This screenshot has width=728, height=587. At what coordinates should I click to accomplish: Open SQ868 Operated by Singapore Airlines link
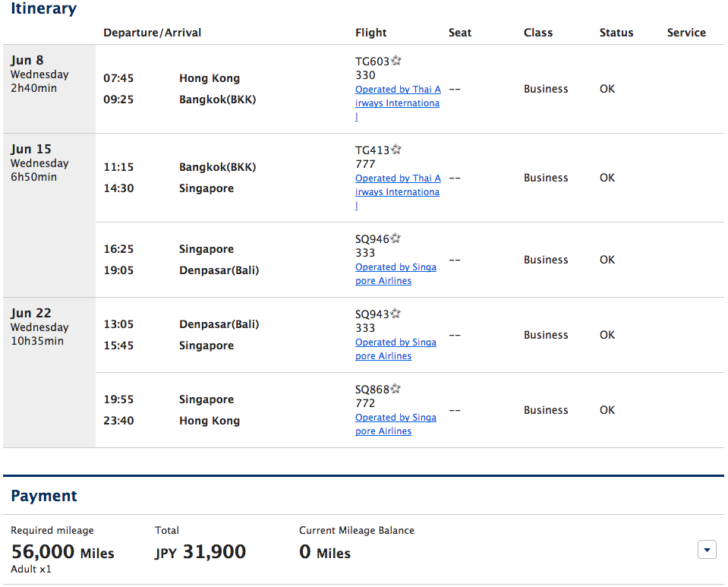(396, 424)
